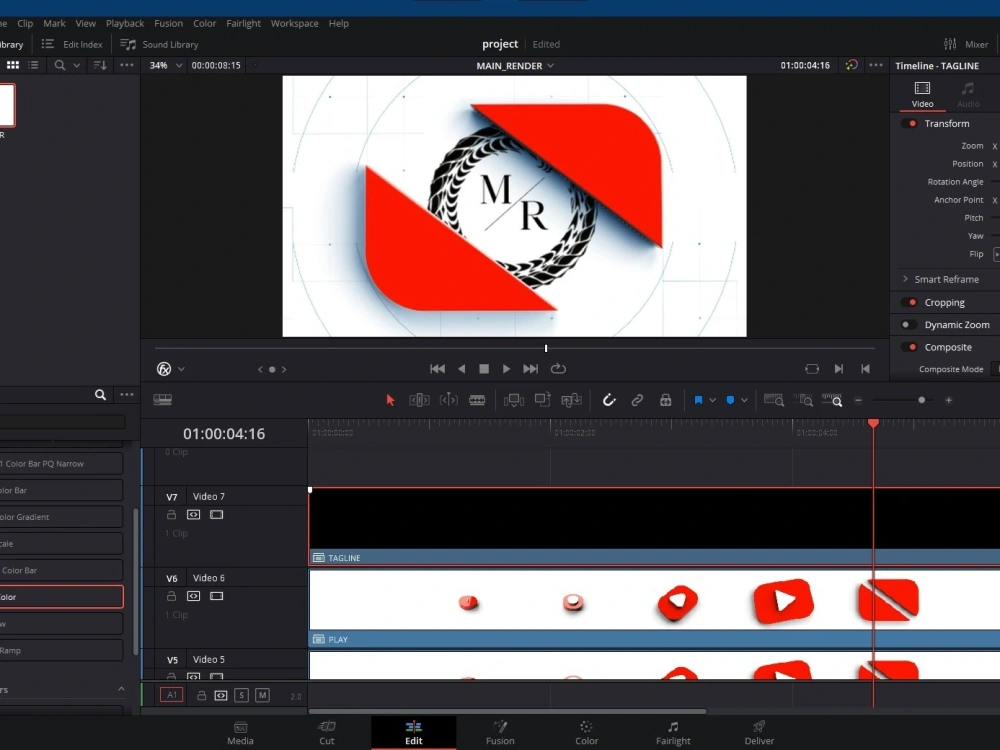Open the Fusion menu
The image size is (1000, 750).
point(168,24)
